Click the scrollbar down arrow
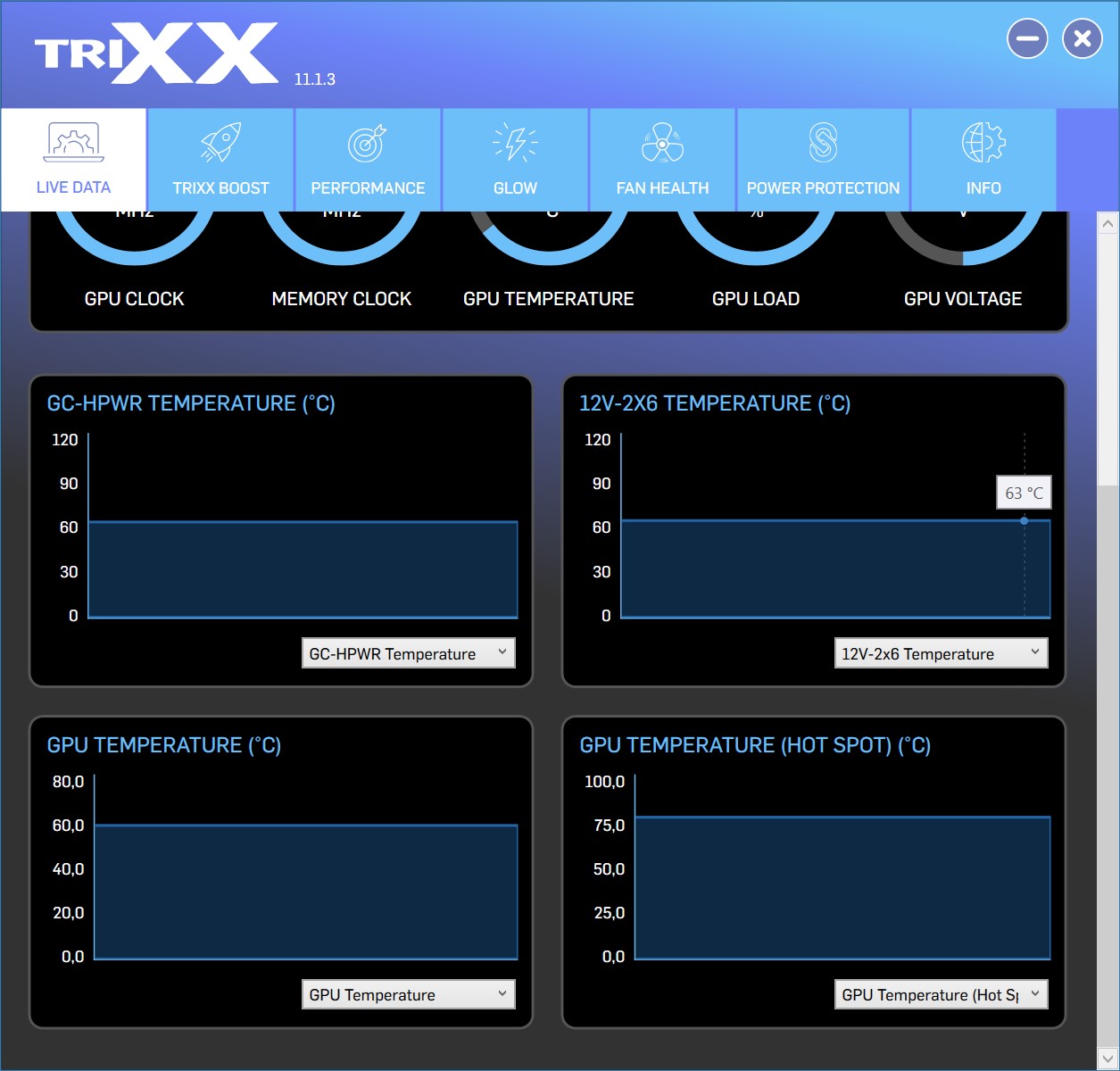Screen dimensions: 1120x1071 (1108, 1059)
